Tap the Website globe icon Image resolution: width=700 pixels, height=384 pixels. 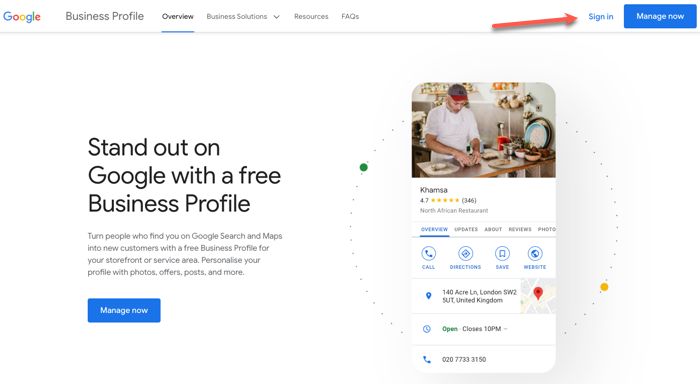535,254
